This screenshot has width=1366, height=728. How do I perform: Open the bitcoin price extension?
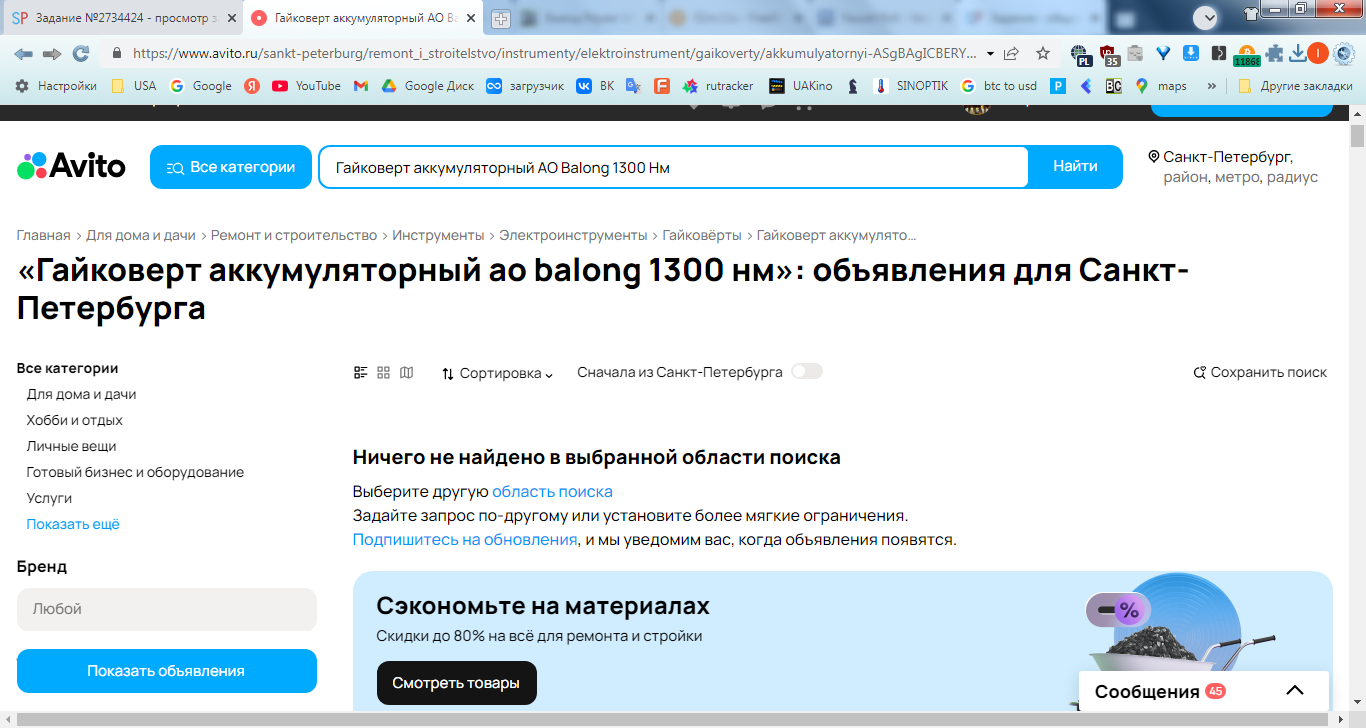[1246, 55]
